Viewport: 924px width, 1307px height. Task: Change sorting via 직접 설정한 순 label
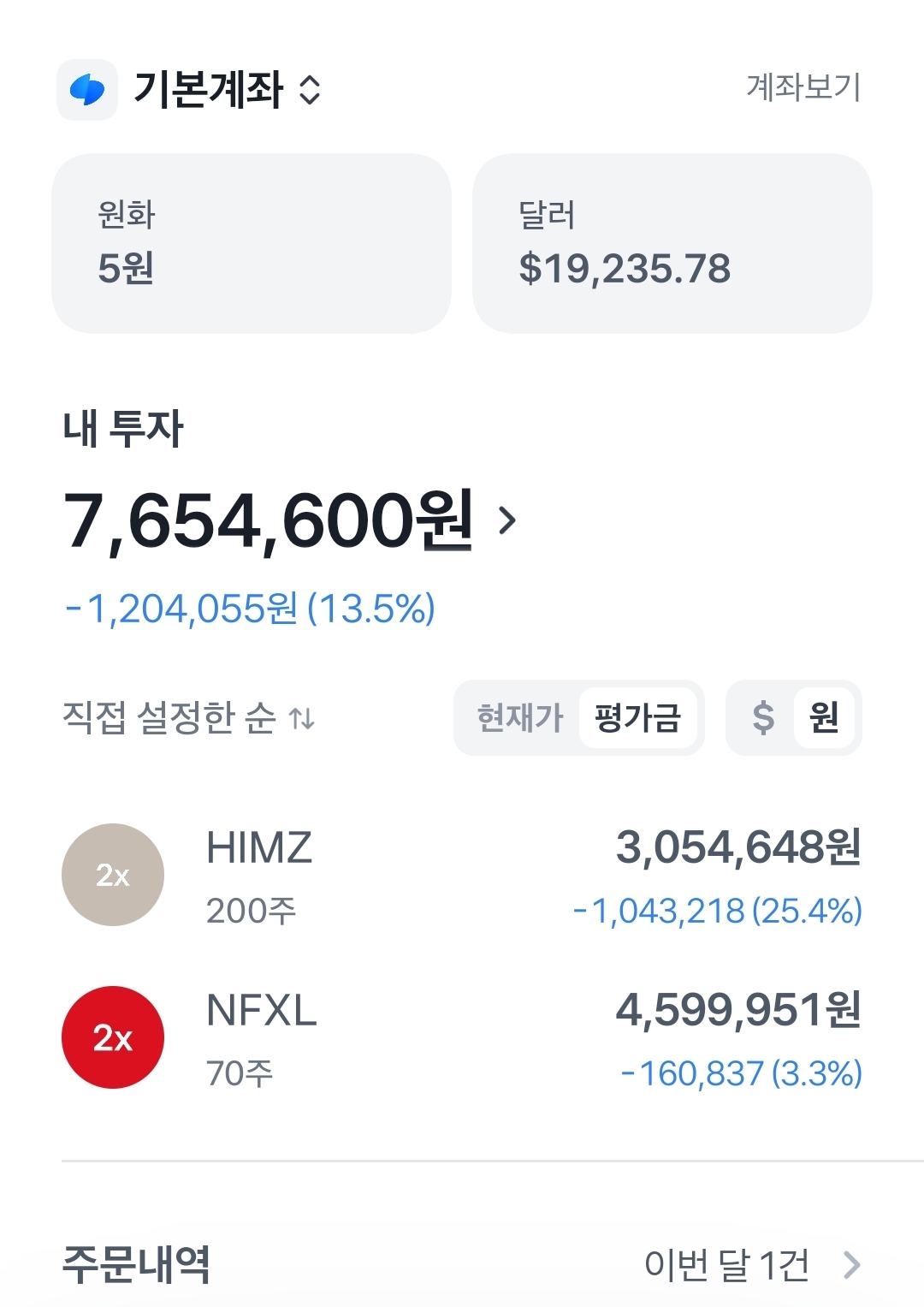tap(169, 718)
